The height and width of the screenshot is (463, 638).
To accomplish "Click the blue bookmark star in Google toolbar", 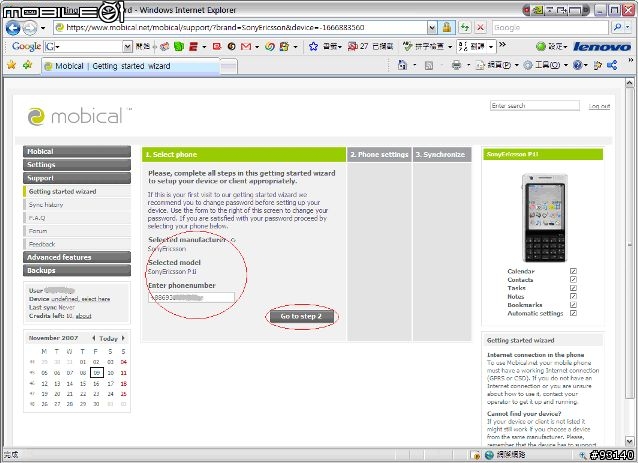I will pyautogui.click(x=313, y=46).
